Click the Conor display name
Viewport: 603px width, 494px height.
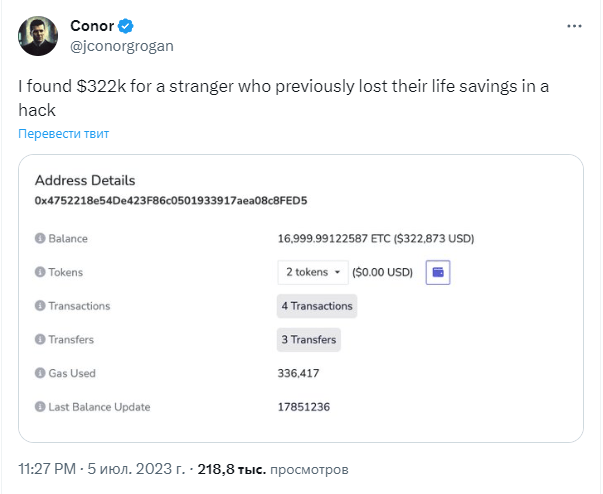click(92, 26)
